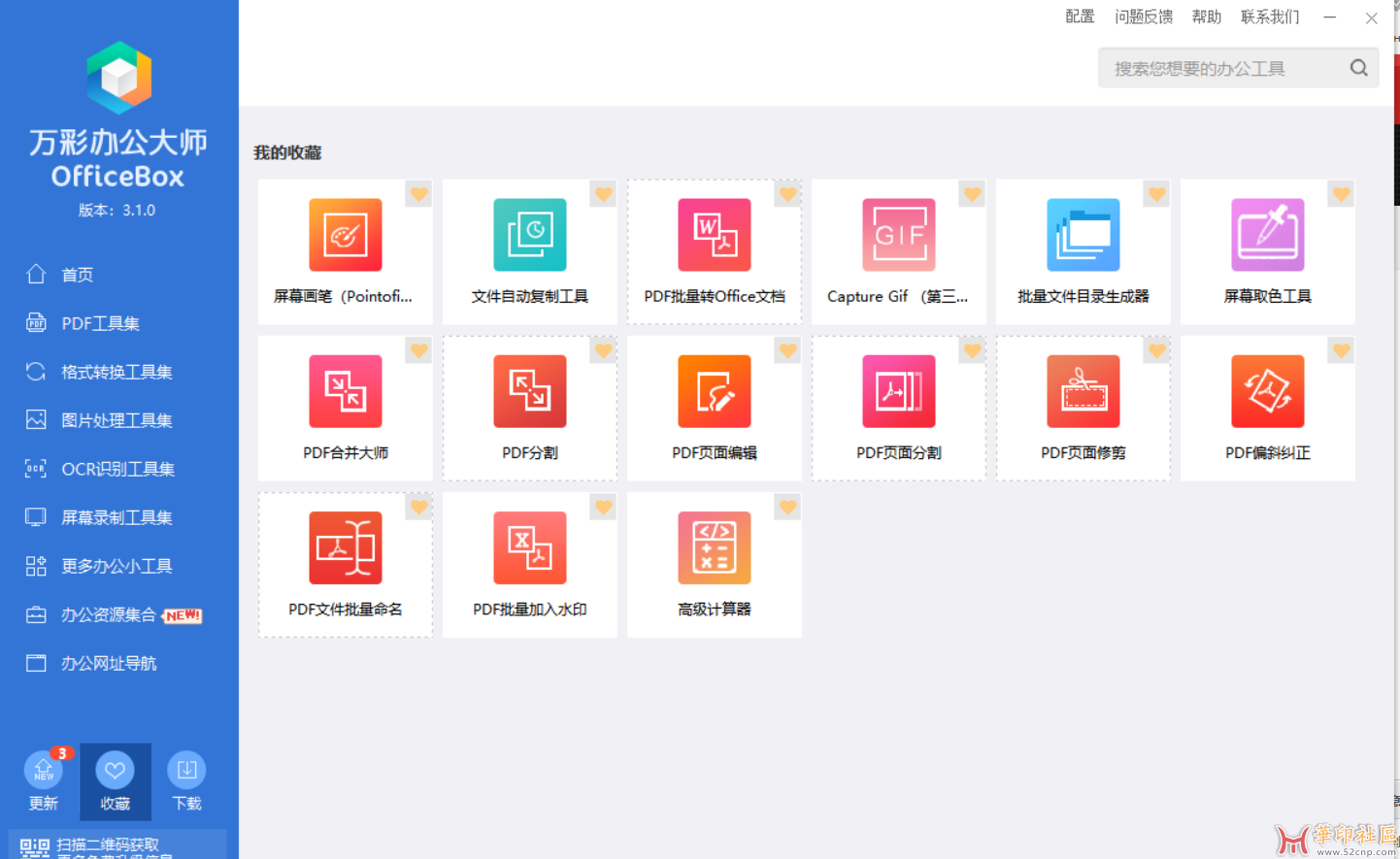Viewport: 1400px width, 859px height.
Task: Open the 批量文件目录生成器 icon
Action: (1083, 235)
